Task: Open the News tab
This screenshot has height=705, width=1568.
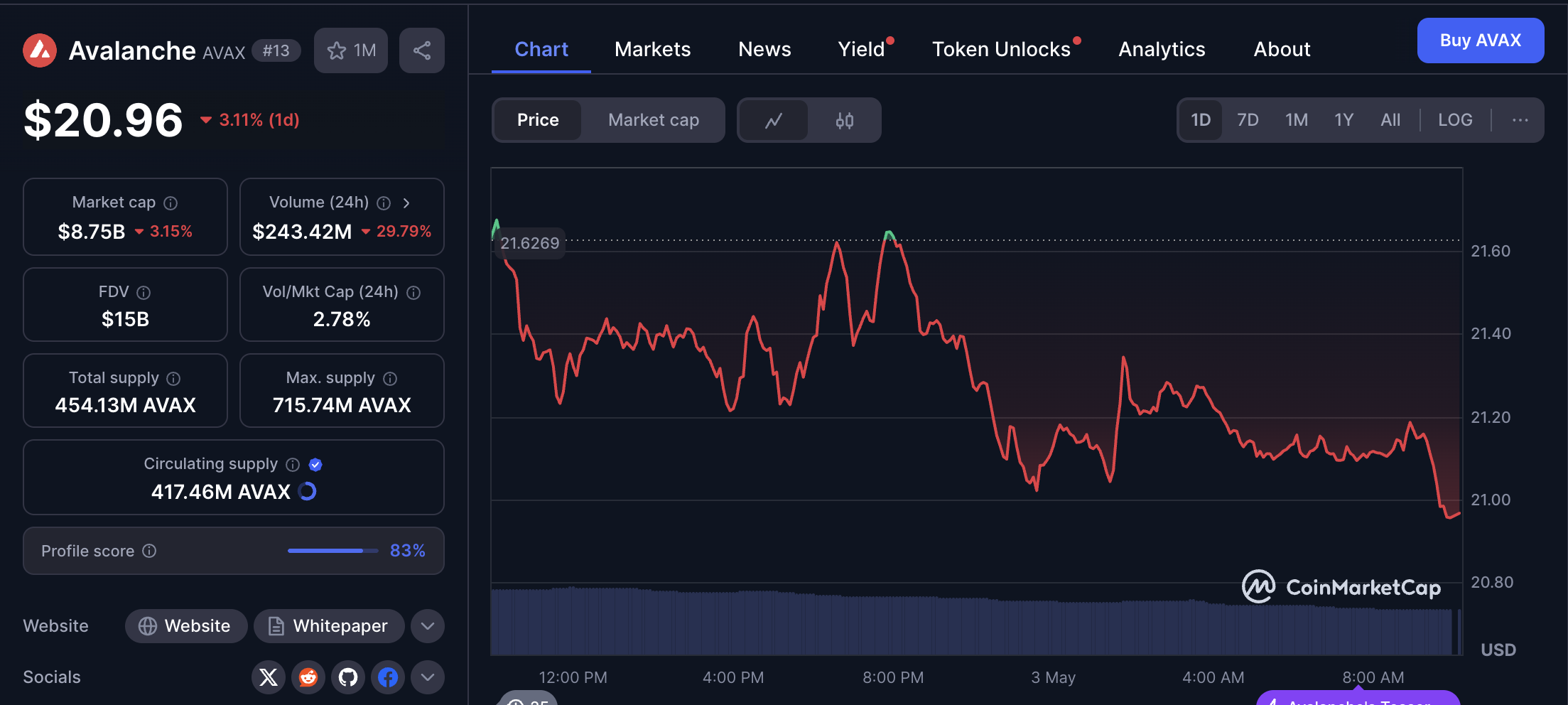Action: click(x=764, y=49)
